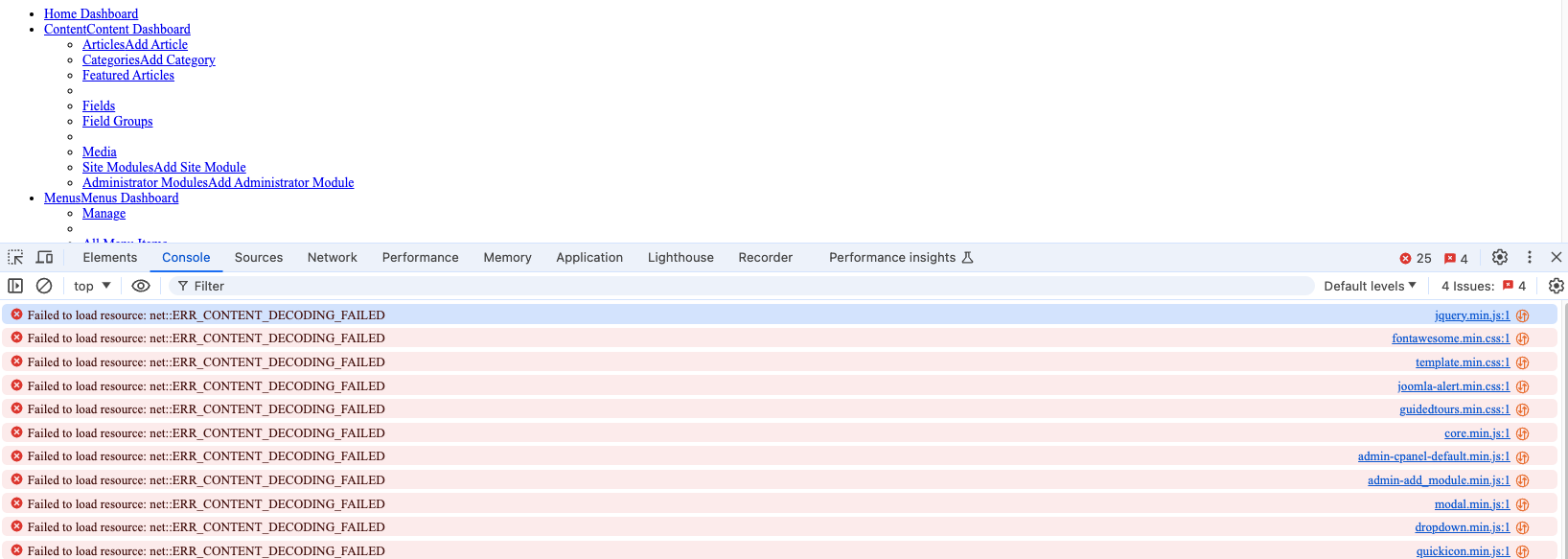Viewport: 1568px width, 559px height.
Task: Click the Home Dashboard link
Action: [91, 13]
